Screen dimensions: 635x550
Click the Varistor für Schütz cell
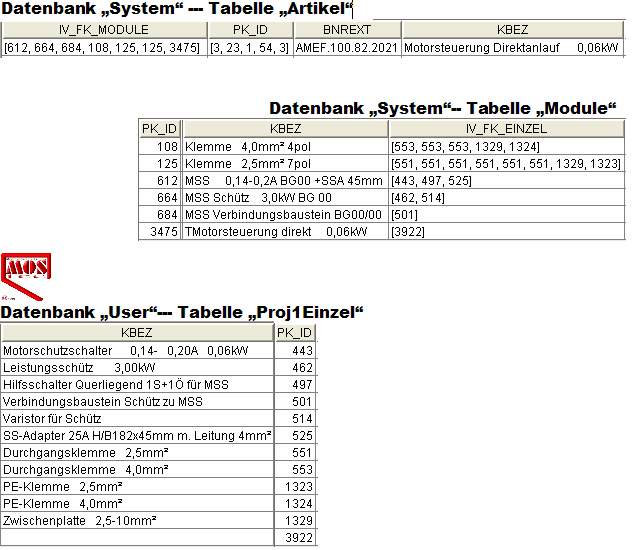(x=137, y=418)
